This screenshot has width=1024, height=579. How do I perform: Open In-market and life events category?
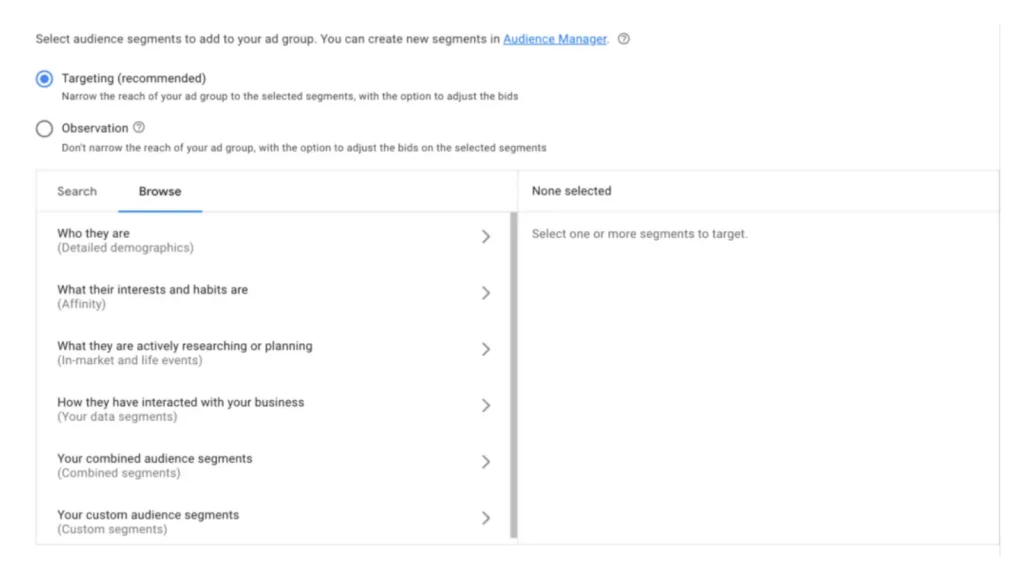pos(184,352)
